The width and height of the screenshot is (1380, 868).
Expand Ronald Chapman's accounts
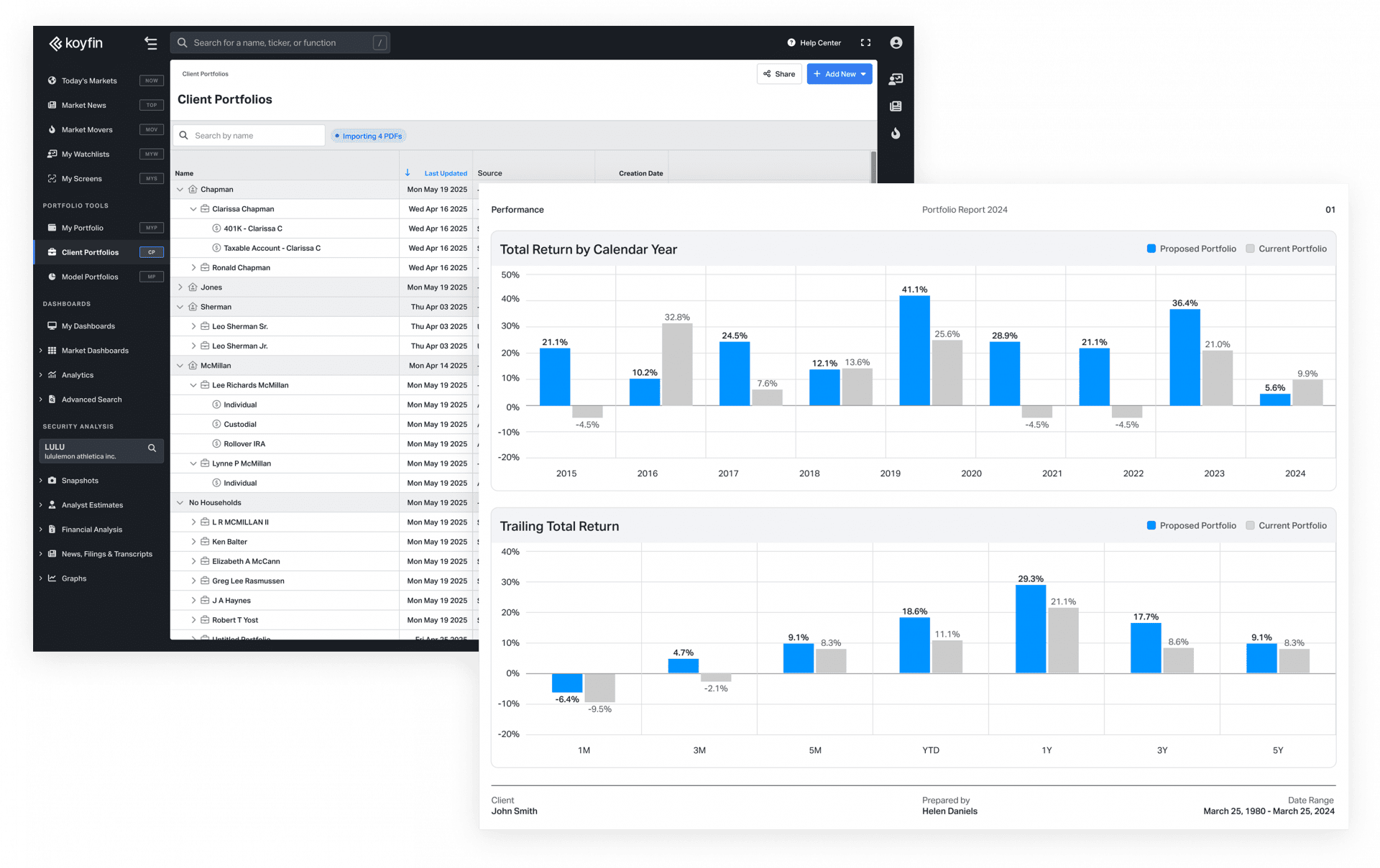click(193, 267)
